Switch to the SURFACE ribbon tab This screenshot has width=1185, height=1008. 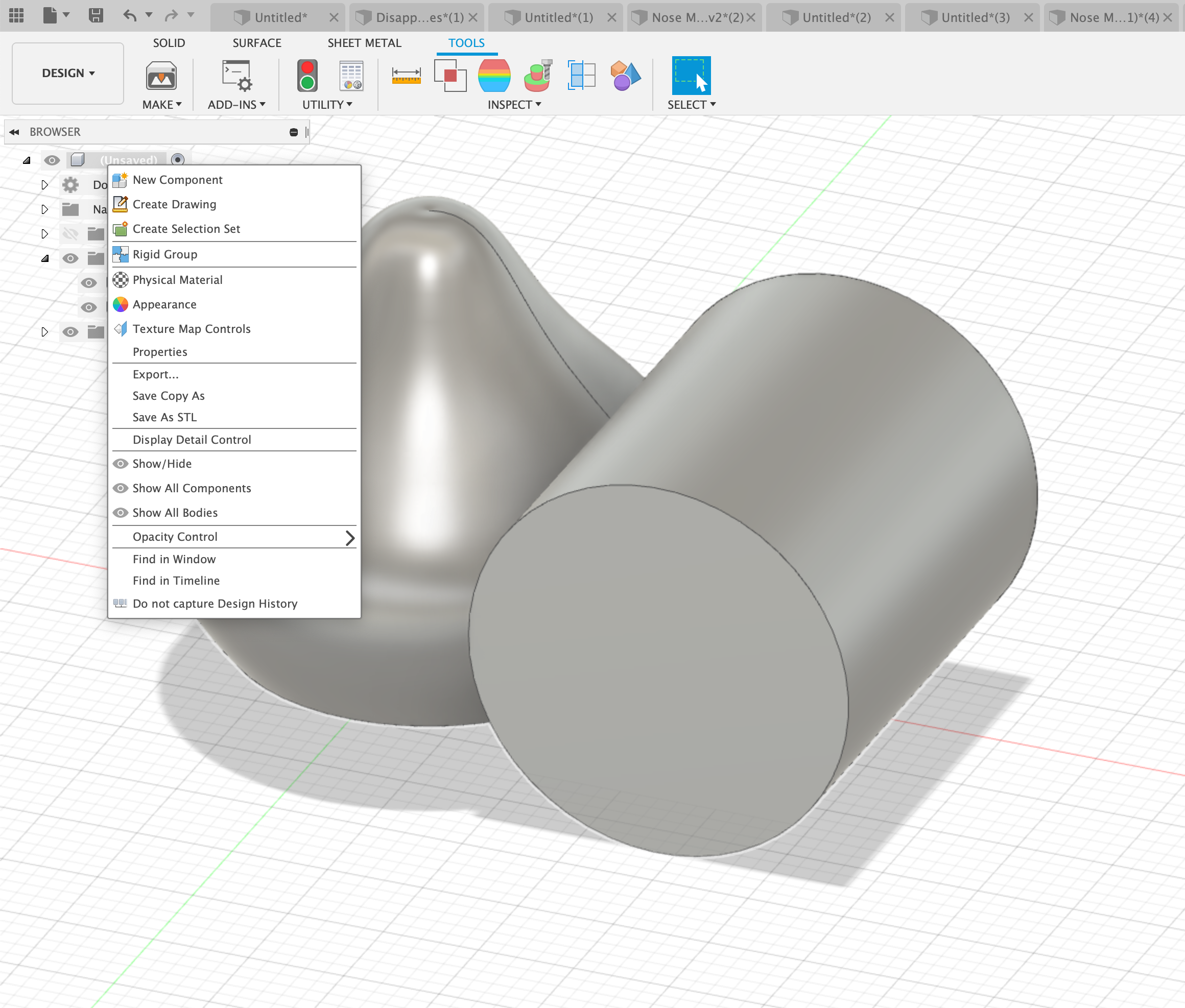[x=256, y=43]
